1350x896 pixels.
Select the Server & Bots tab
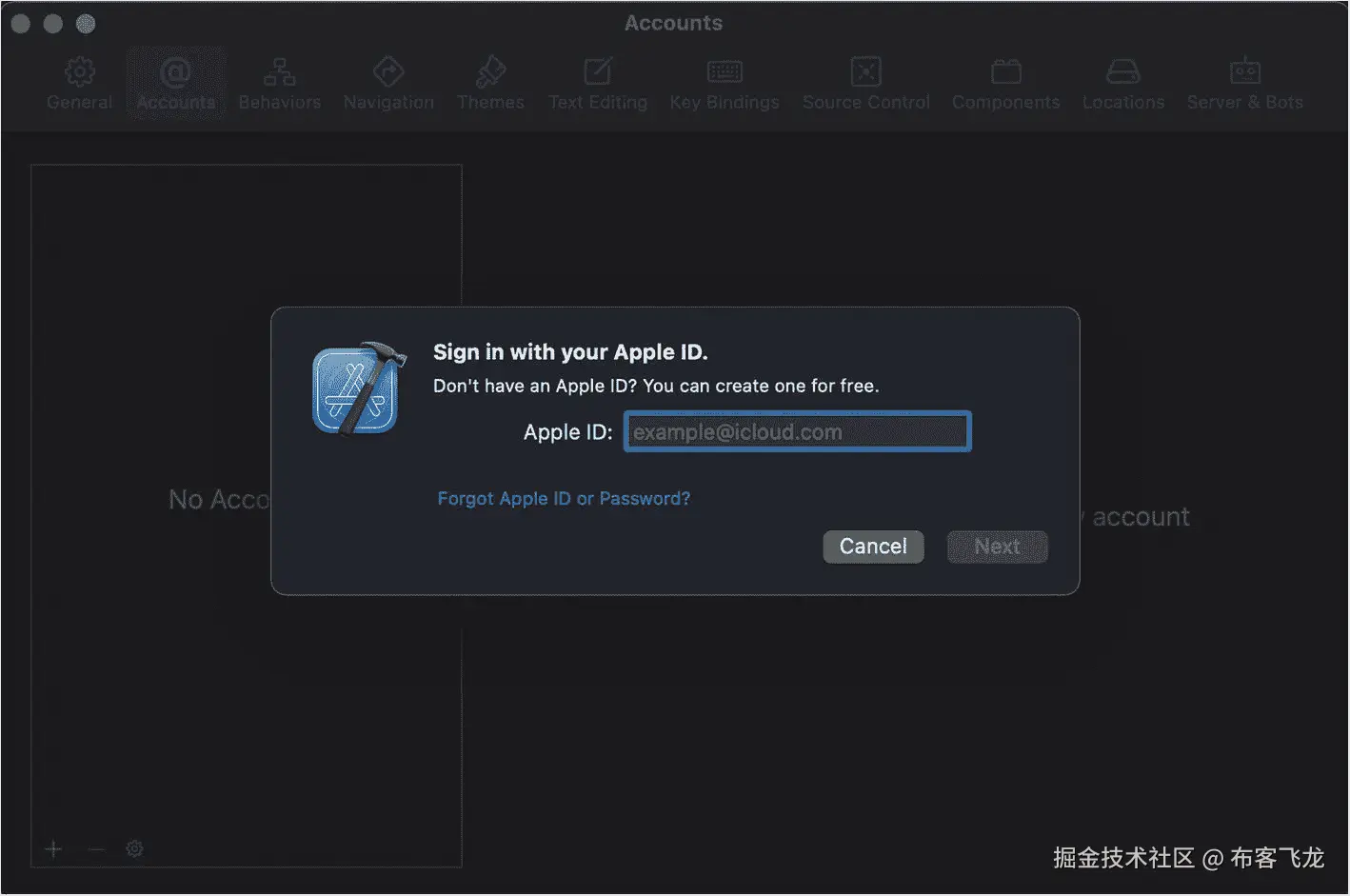pyautogui.click(x=1245, y=84)
